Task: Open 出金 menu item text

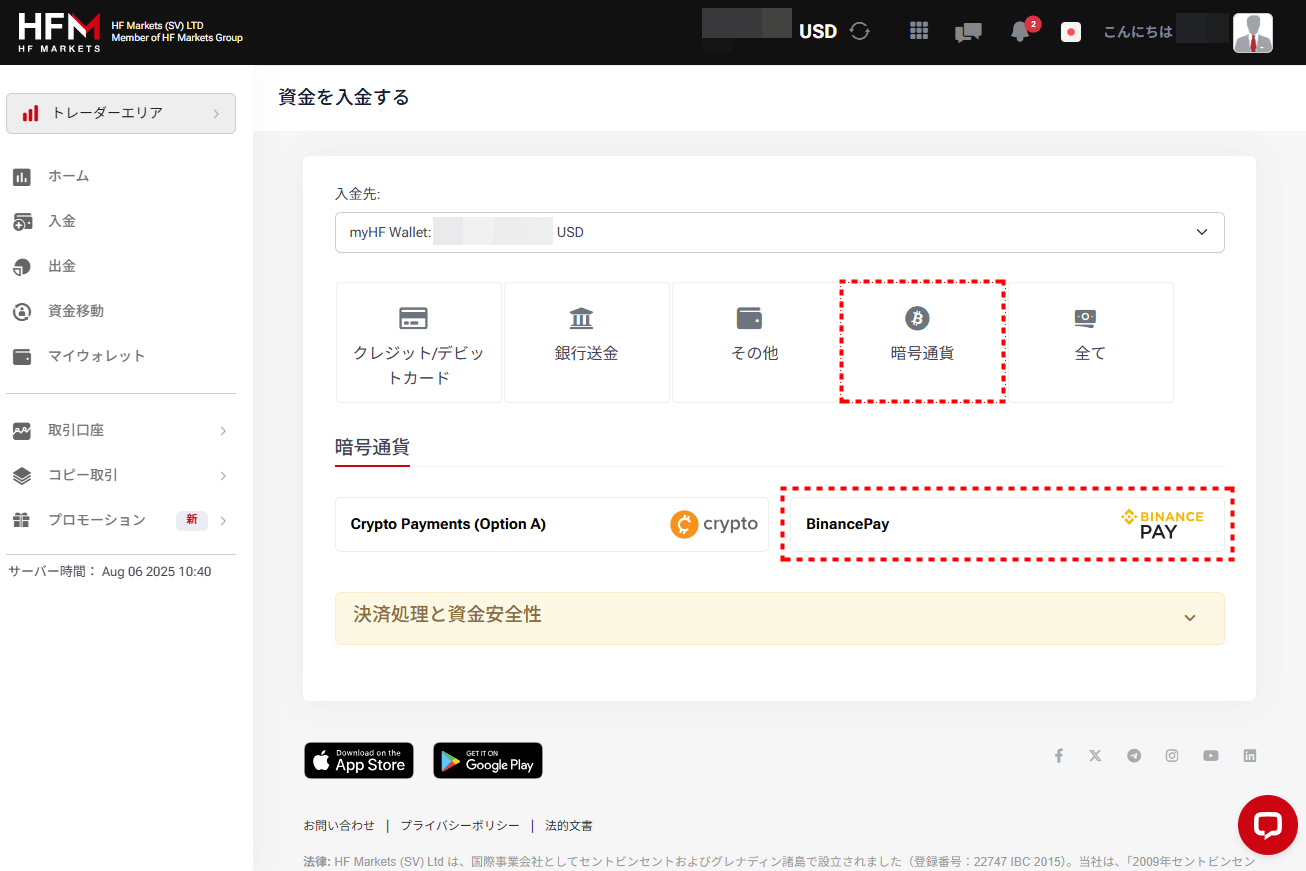Action: (x=62, y=266)
